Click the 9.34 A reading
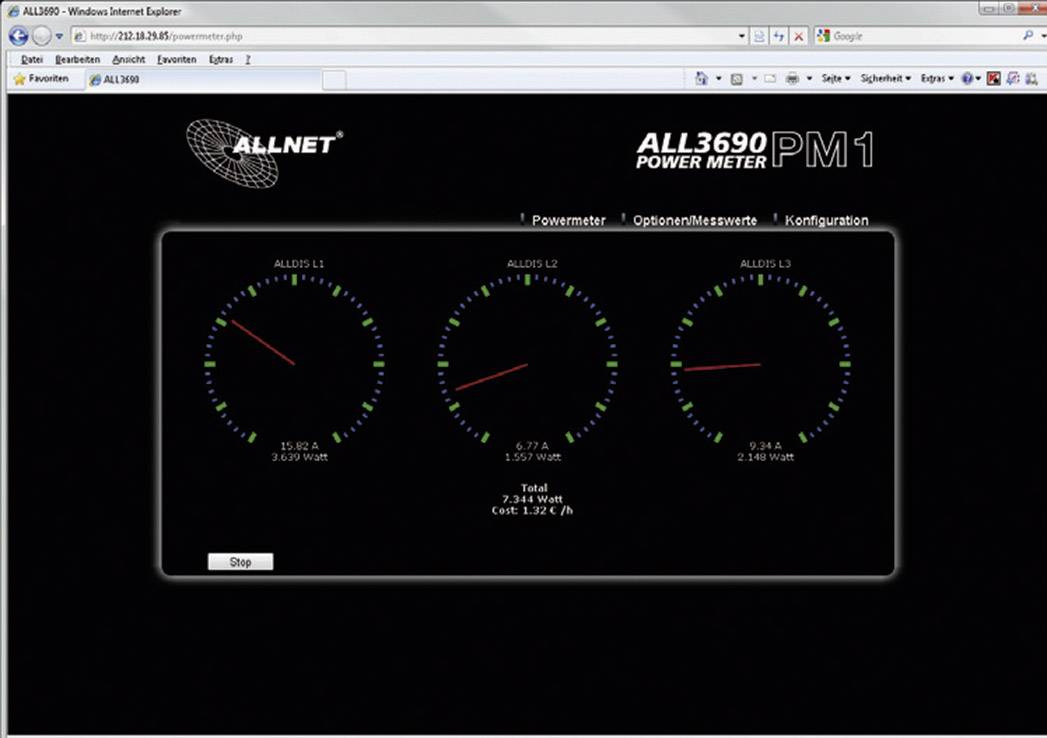Viewport: 1047px width, 738px height. pyautogui.click(x=765, y=445)
